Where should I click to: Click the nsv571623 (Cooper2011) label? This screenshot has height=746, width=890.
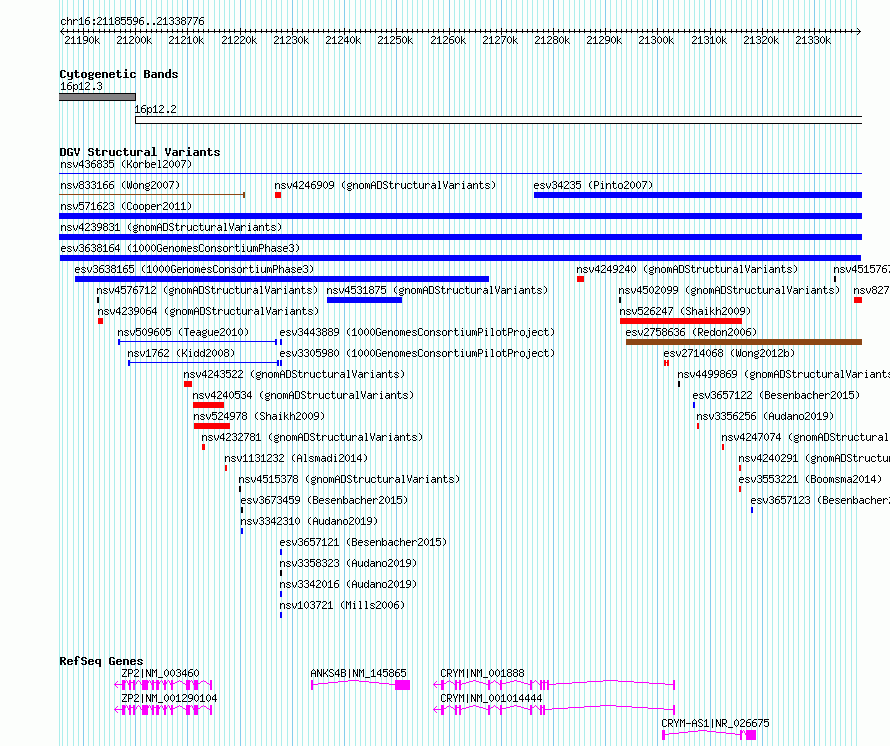pyautogui.click(x=126, y=206)
